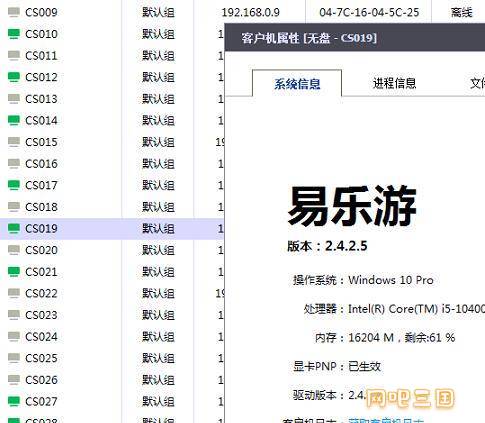The width and height of the screenshot is (485, 423).
Task: Pick the monitor icon of client CS015
Action: 14,142
